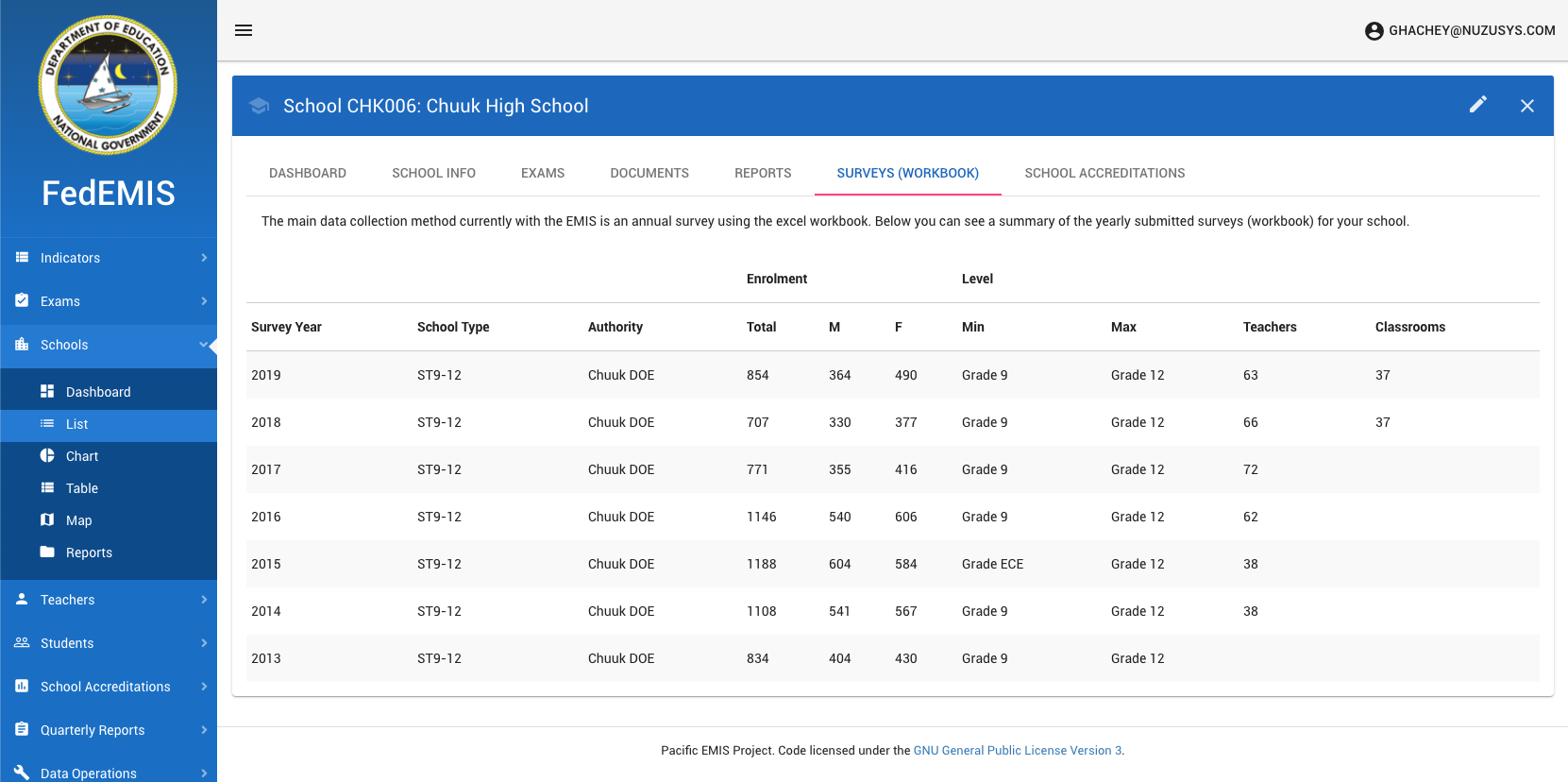Expand the Indicators menu
Viewport: 1568px width, 782px height.
pyautogui.click(x=108, y=258)
